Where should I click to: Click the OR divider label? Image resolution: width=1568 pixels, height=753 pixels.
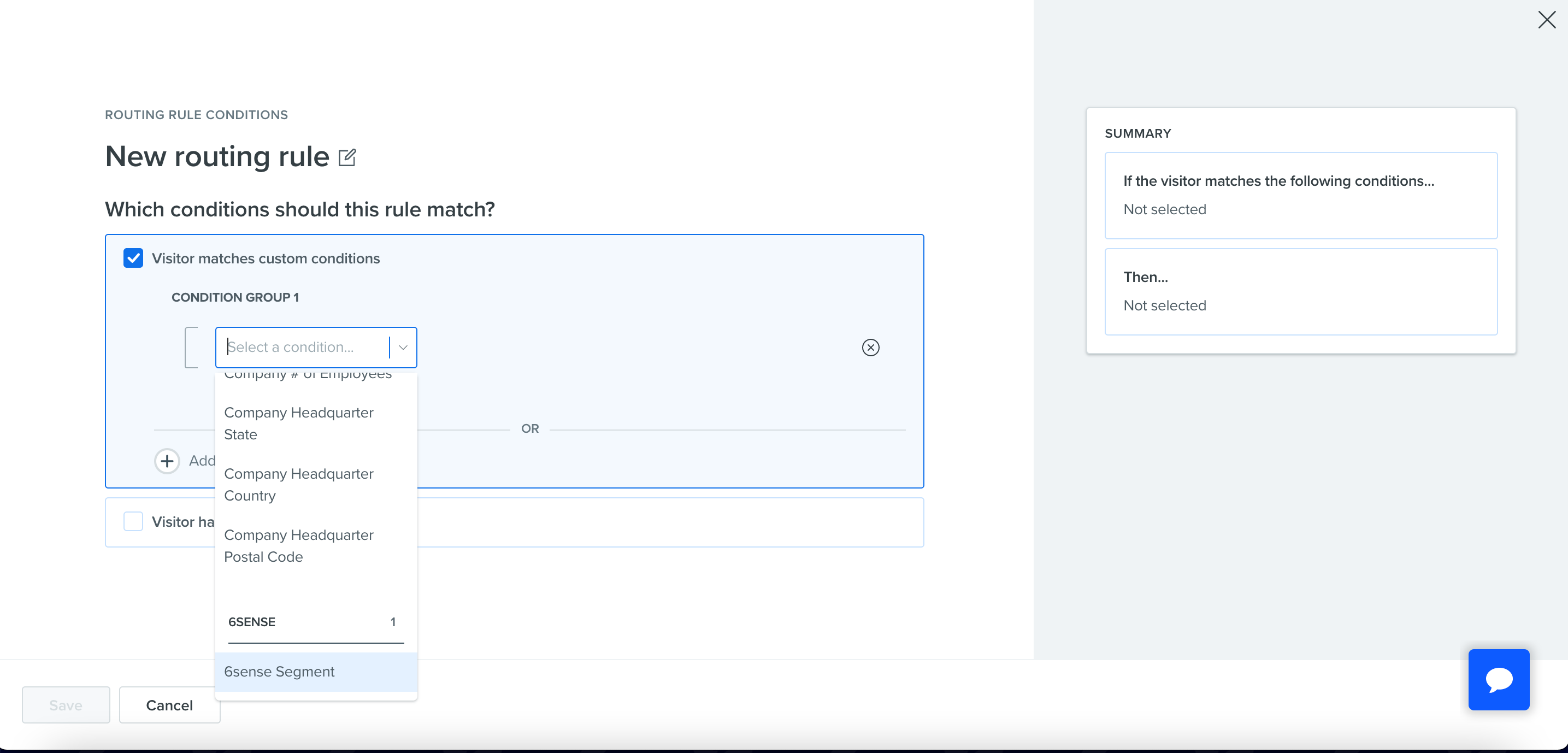529,428
